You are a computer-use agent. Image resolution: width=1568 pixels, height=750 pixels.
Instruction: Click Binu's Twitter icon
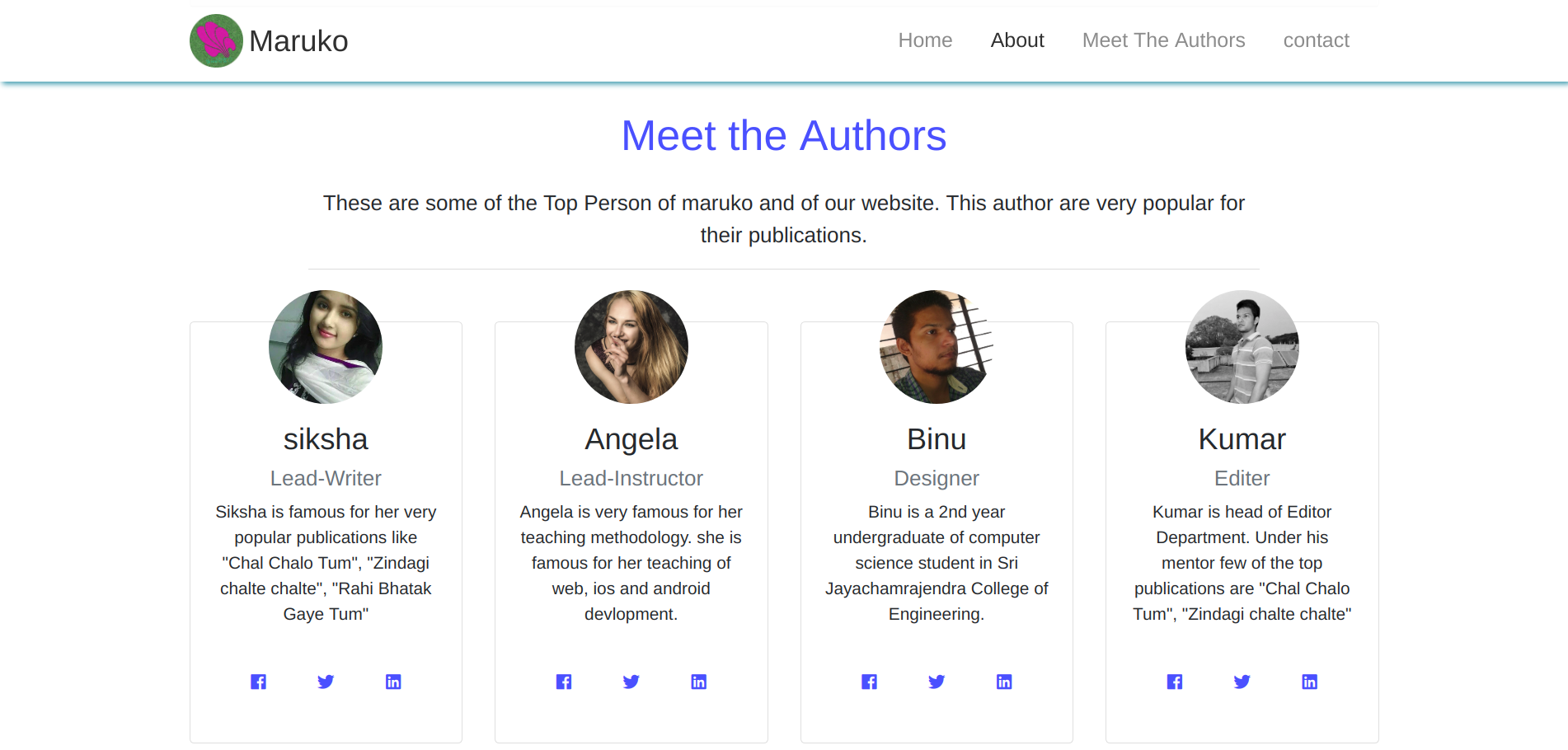[x=937, y=682]
